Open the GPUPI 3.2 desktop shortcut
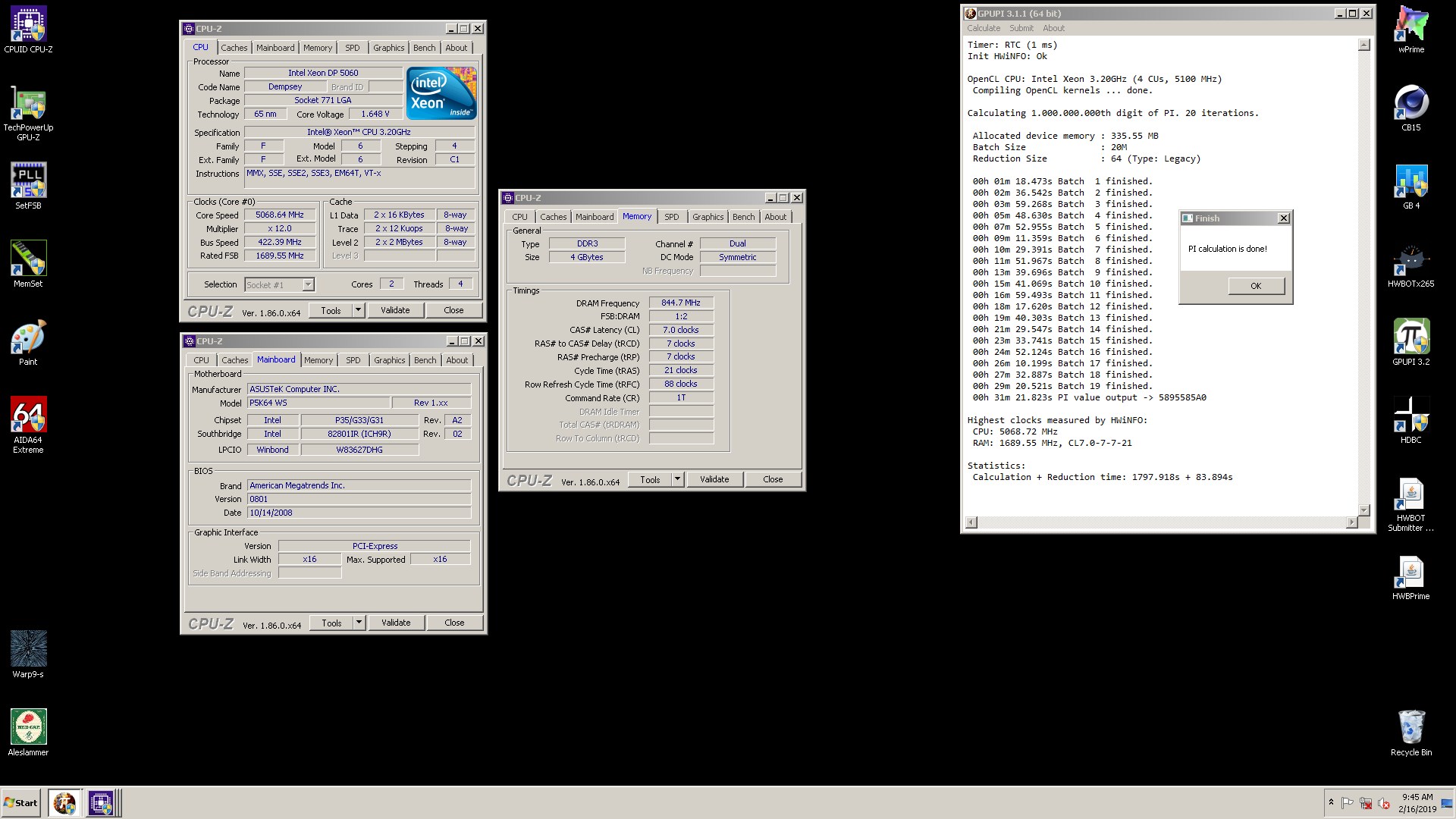Viewport: 1456px width, 819px height. (1410, 343)
